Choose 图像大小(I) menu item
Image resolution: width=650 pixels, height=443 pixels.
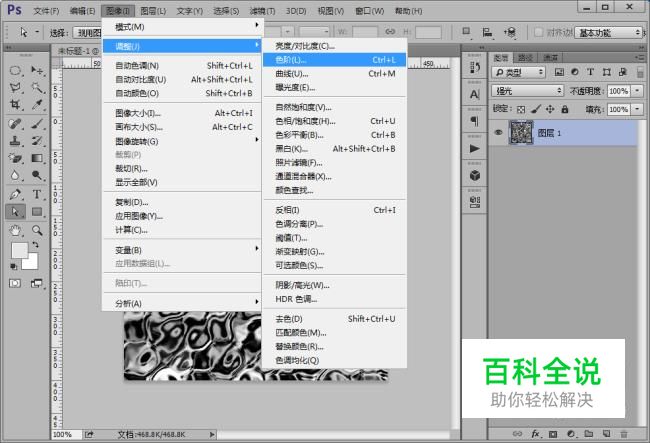point(181,113)
